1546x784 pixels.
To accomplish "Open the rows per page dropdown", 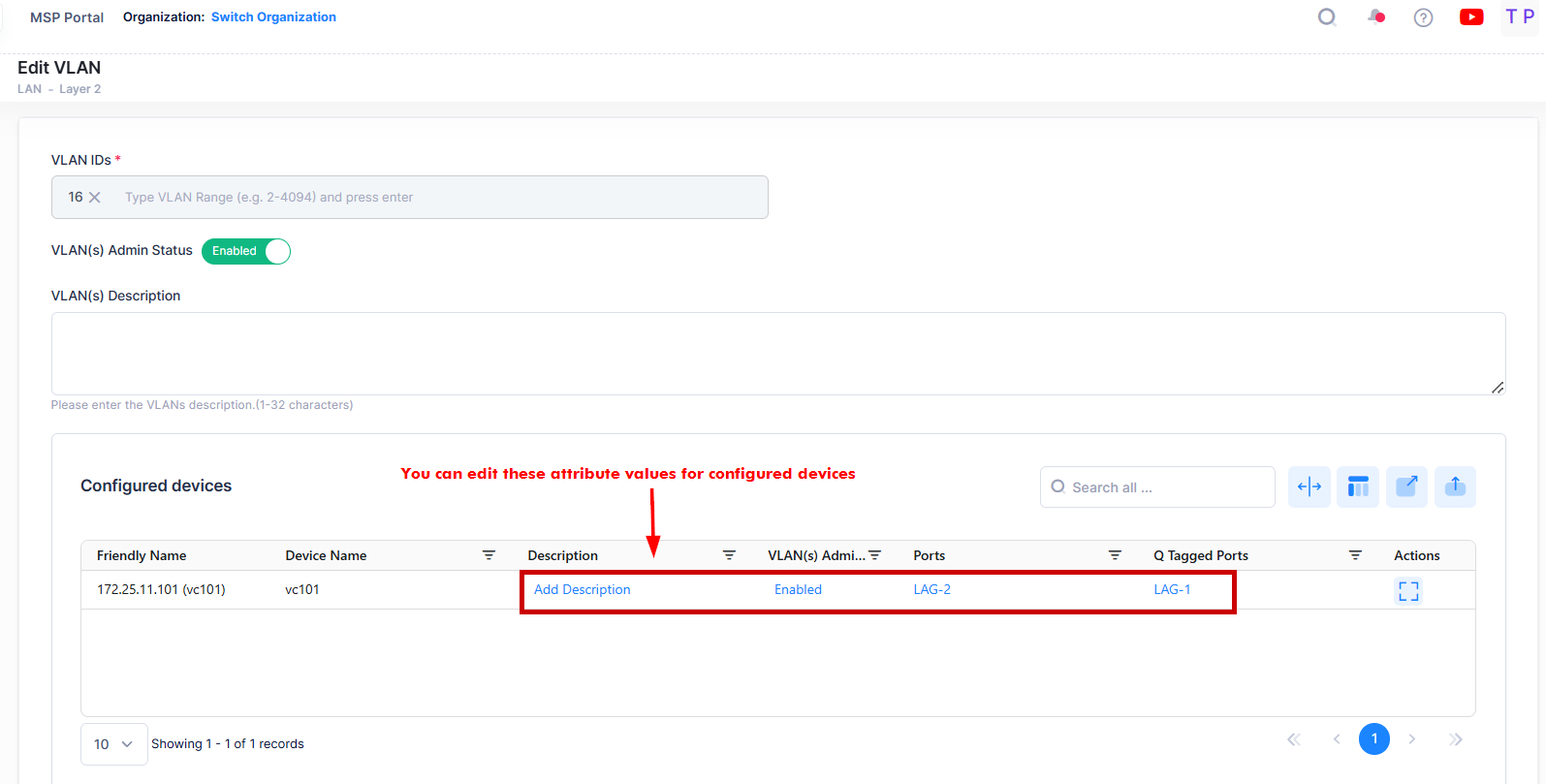I will (113, 744).
